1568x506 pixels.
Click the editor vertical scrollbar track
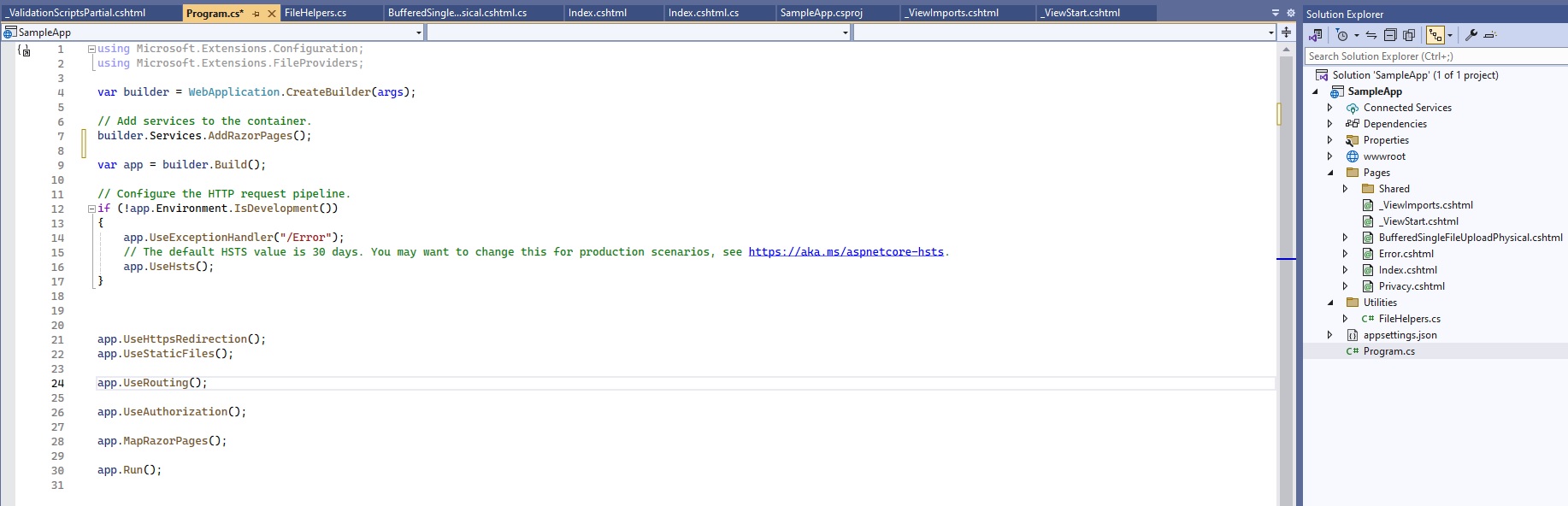click(1285, 342)
